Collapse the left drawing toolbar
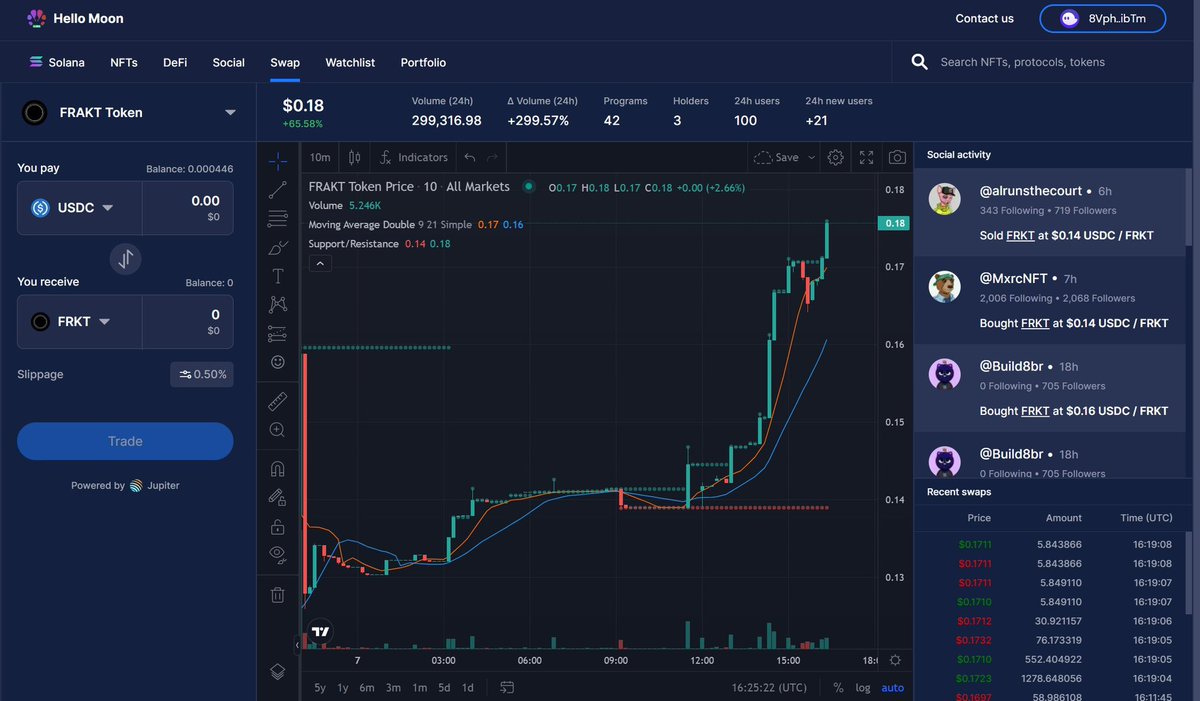Image resolution: width=1200 pixels, height=701 pixels. (296, 644)
